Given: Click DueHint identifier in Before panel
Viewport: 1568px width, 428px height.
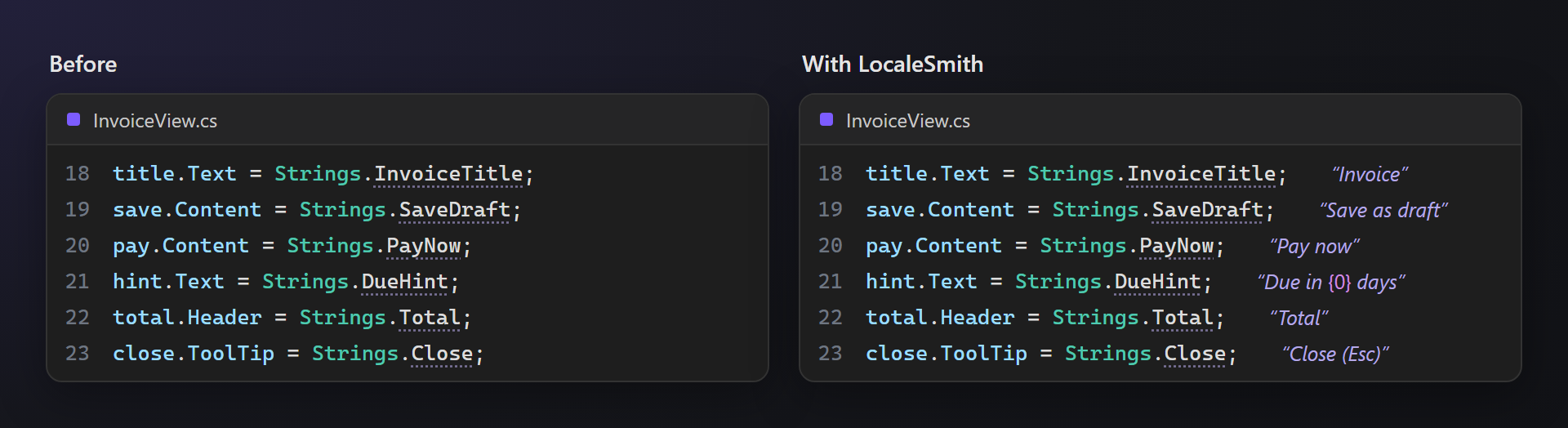Looking at the screenshot, I should pyautogui.click(x=405, y=282).
